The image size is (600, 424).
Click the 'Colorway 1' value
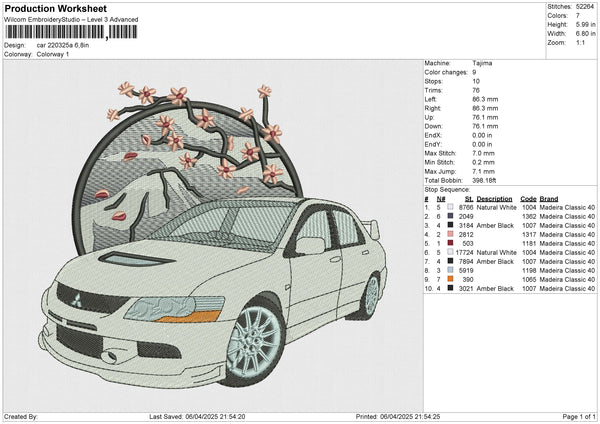[x=53, y=54]
